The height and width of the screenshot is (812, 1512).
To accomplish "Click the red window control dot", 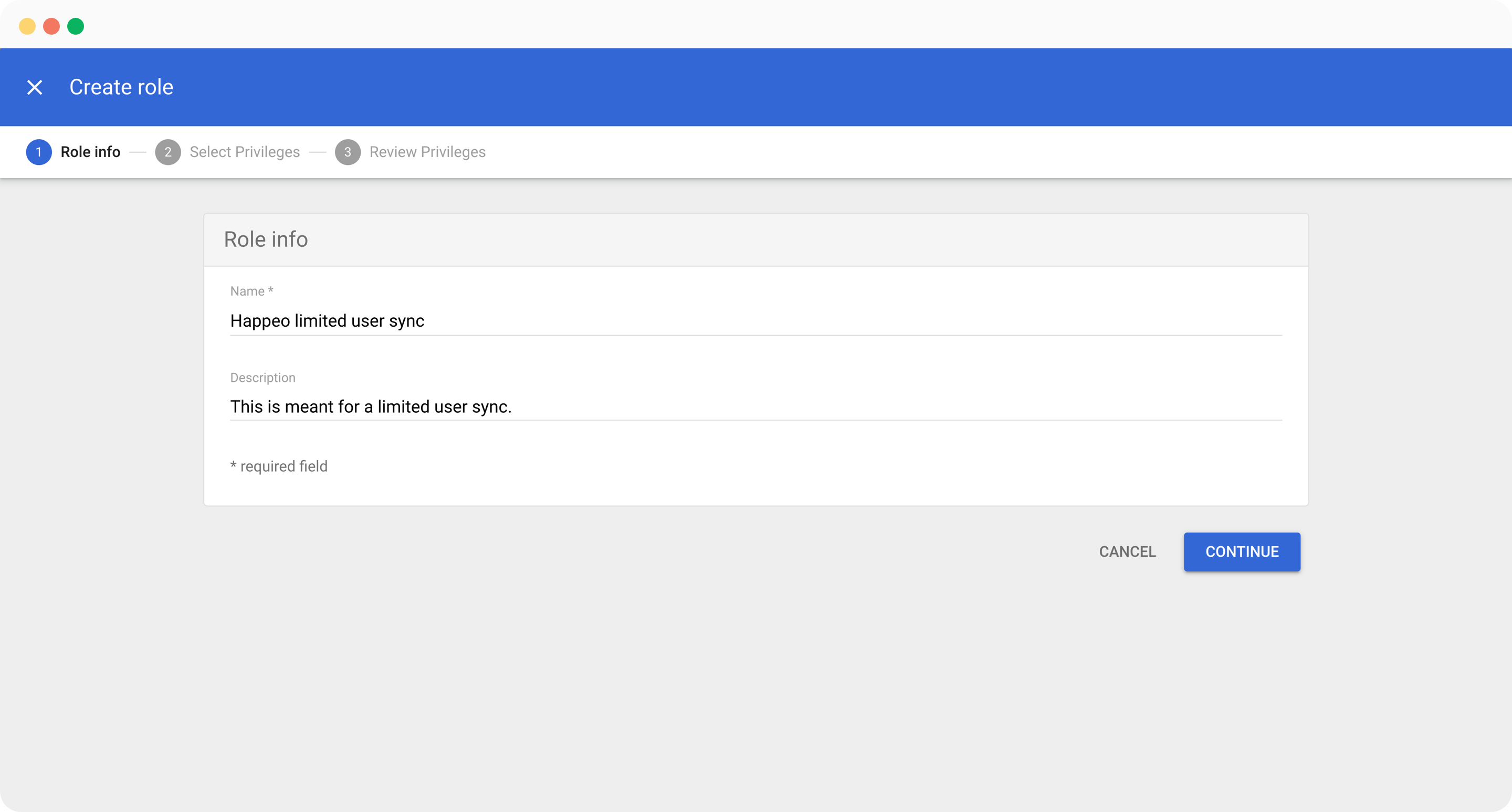I will click(51, 26).
